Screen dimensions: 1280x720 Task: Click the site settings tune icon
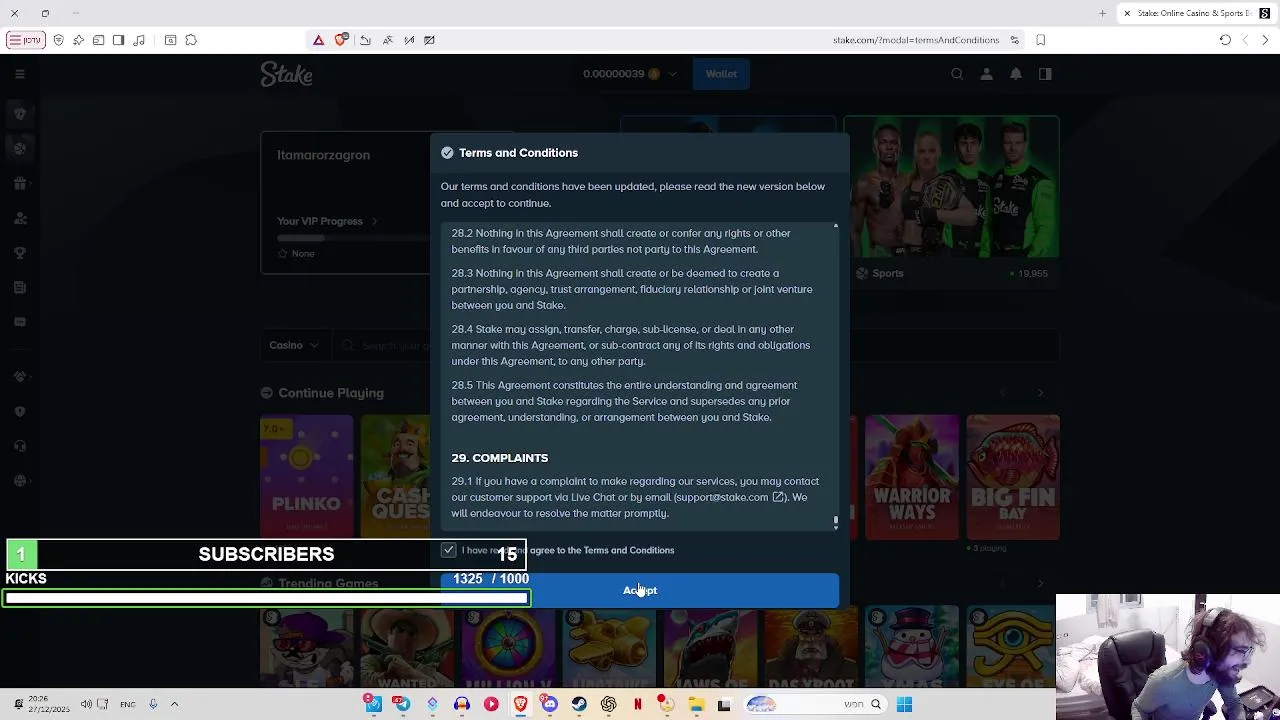pos(1014,40)
